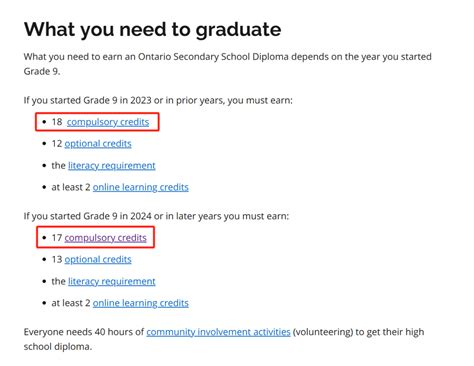This screenshot has height=366, width=474.
Task: Click the 'started Grade 9 in 2024' sentence
Action: pyautogui.click(x=156, y=216)
